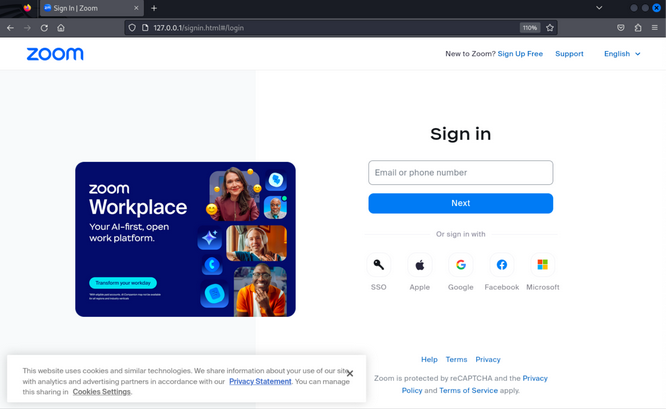Viewport: 666px width, 409px height.
Task: Open the Support link
Action: [x=569, y=54]
